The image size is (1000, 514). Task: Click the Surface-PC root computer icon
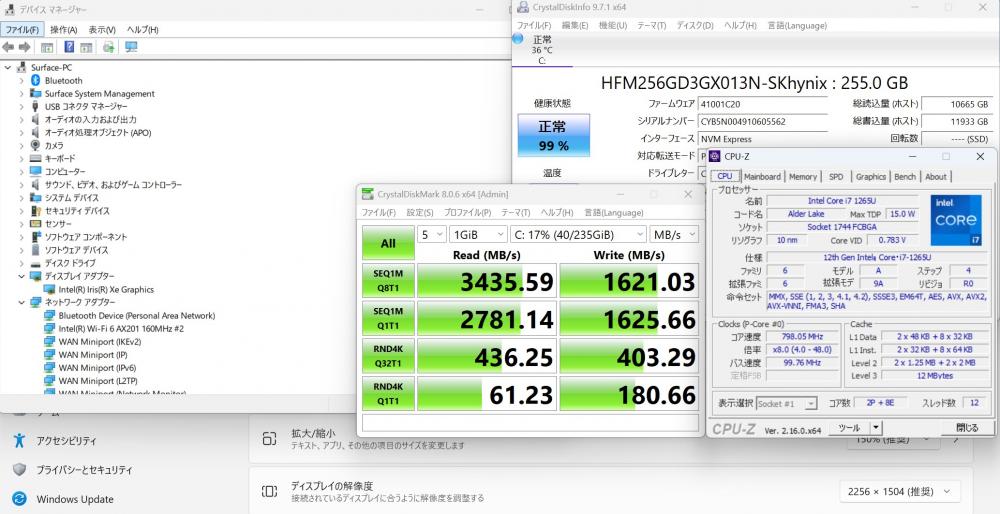coord(22,68)
